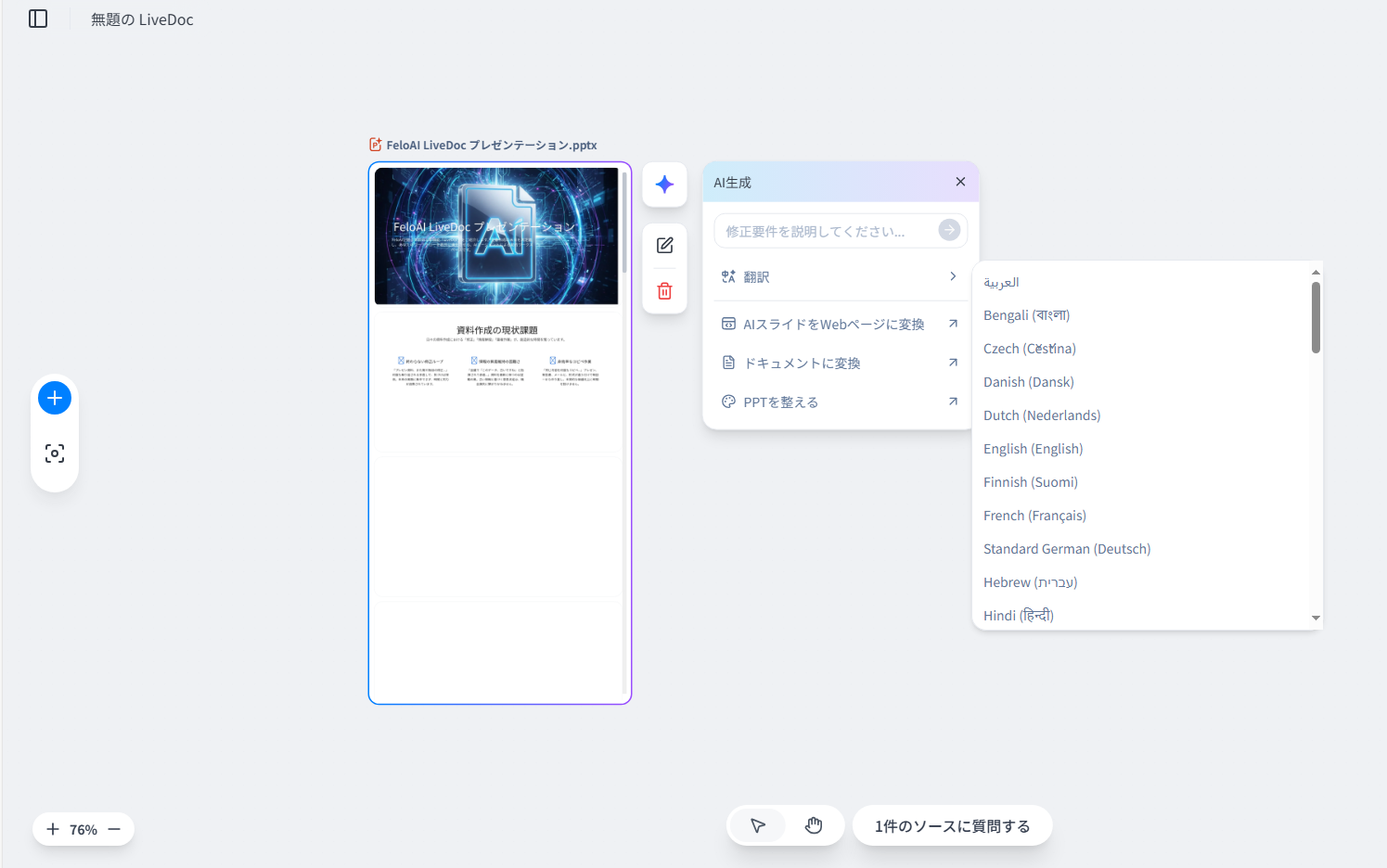This screenshot has height=868, width=1387.
Task: Choose French (Français) language
Action: pos(1034,516)
